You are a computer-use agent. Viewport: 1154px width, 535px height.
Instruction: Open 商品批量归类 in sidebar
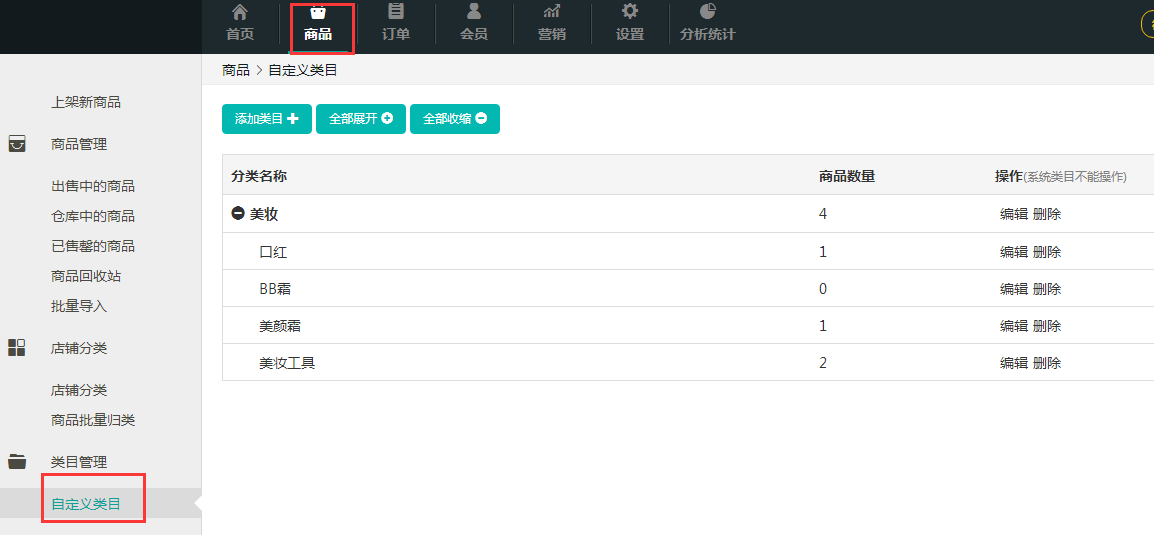(x=93, y=420)
